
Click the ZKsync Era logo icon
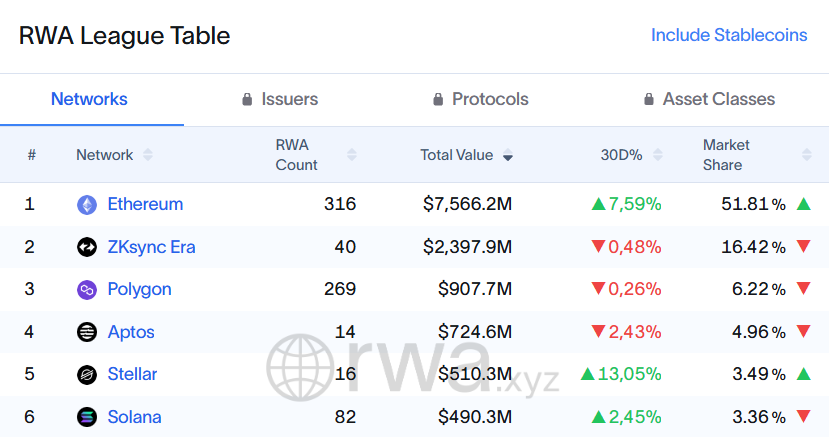click(87, 247)
